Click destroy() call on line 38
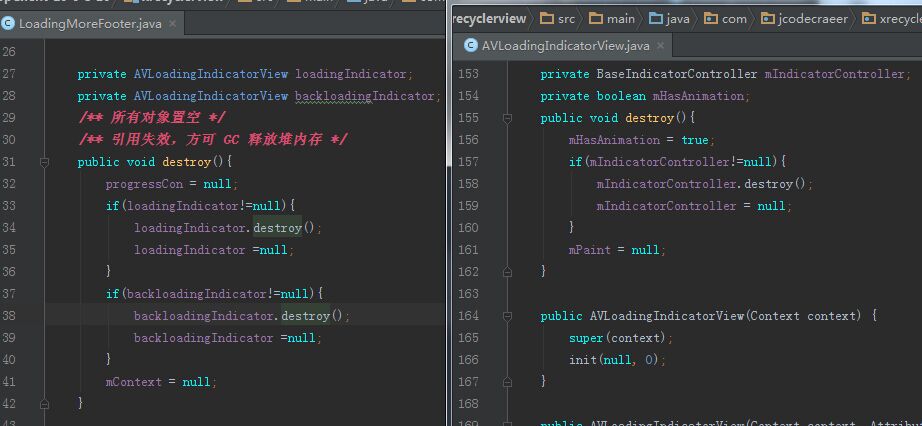 [x=305, y=316]
